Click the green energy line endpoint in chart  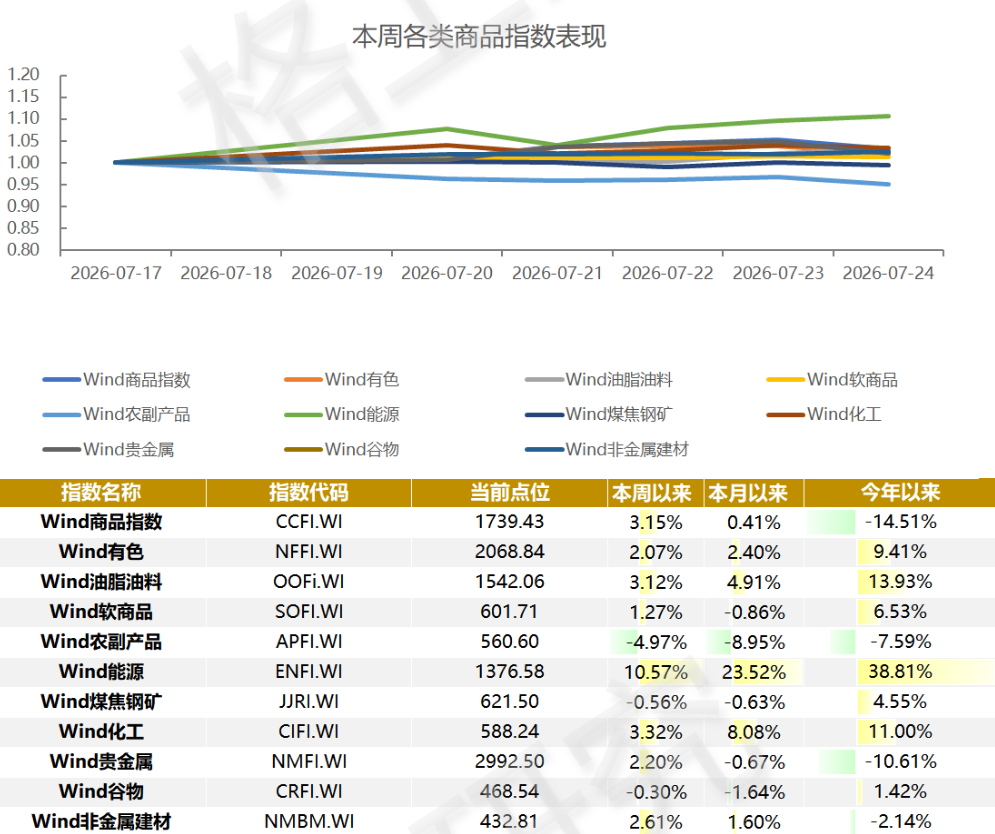point(888,116)
